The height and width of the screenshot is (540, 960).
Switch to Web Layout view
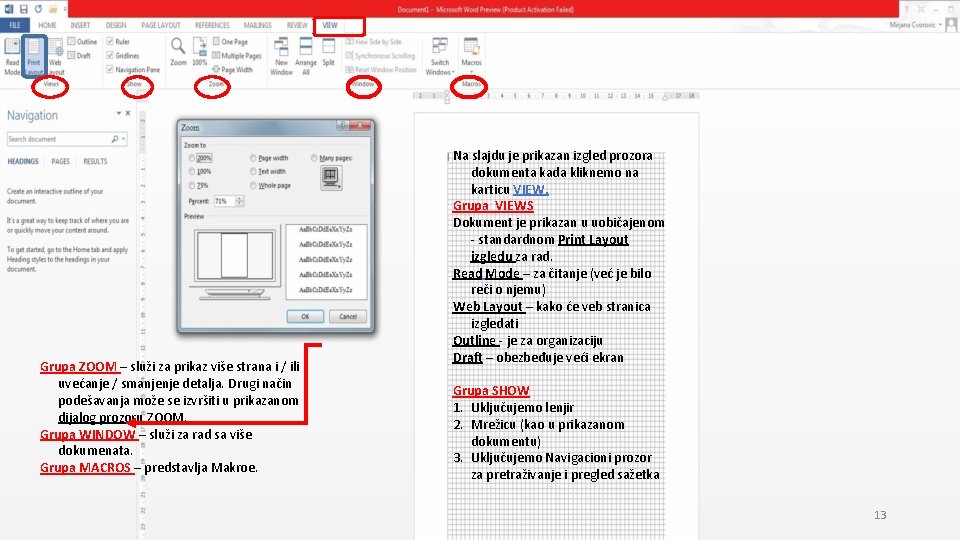[x=56, y=56]
